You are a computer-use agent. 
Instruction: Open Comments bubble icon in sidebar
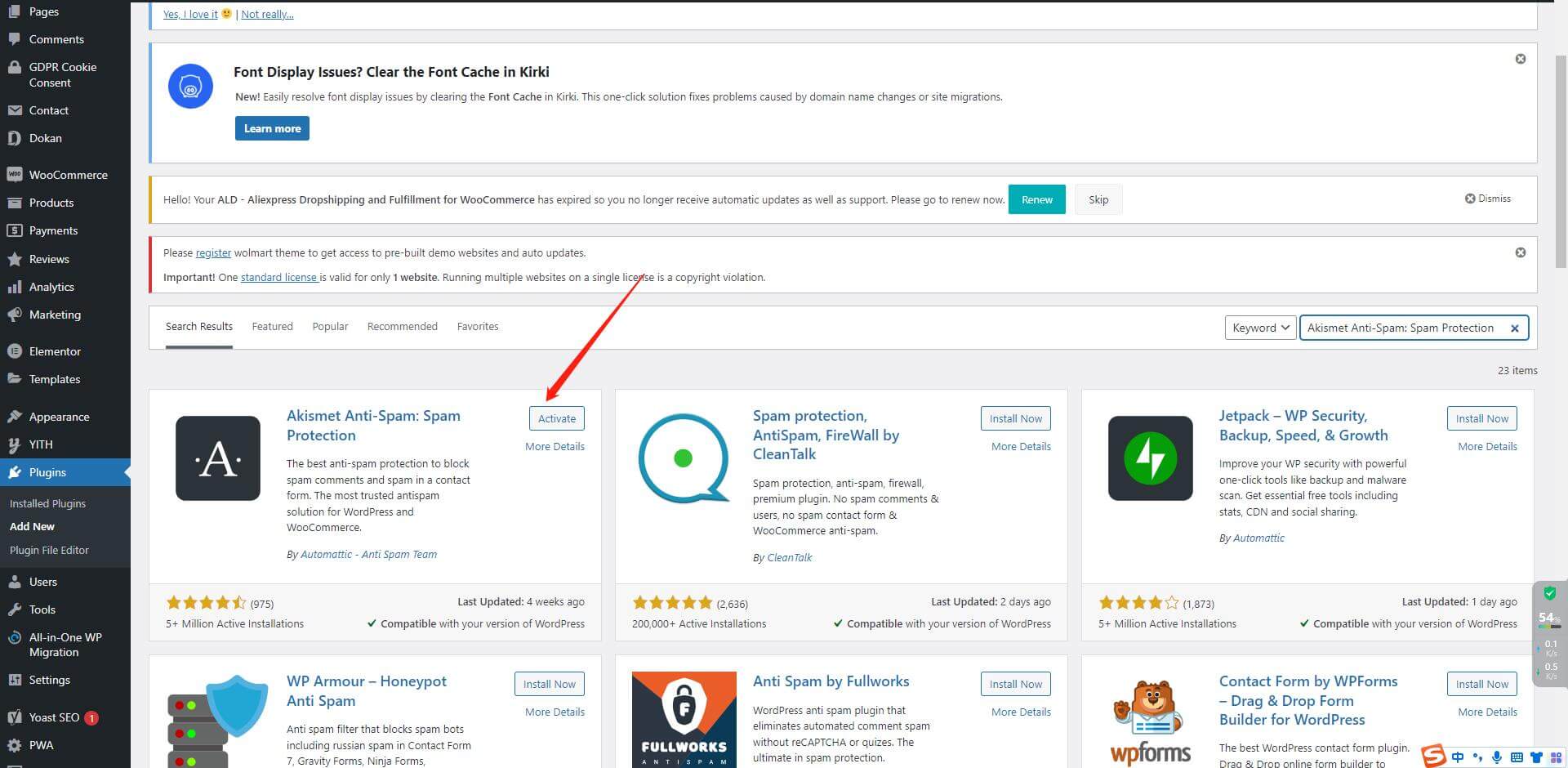(x=14, y=39)
